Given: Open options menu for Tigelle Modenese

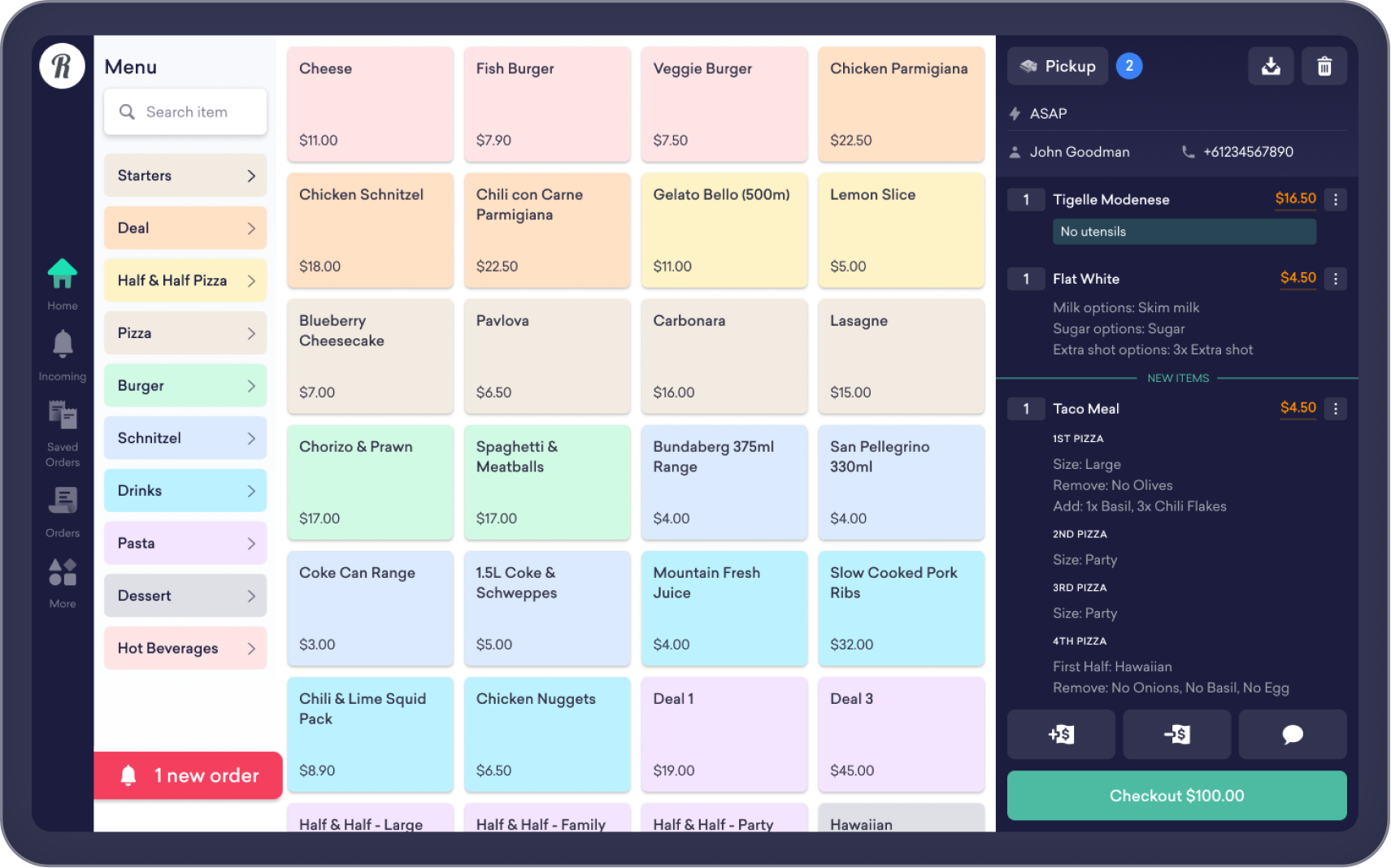Looking at the screenshot, I should point(1335,200).
